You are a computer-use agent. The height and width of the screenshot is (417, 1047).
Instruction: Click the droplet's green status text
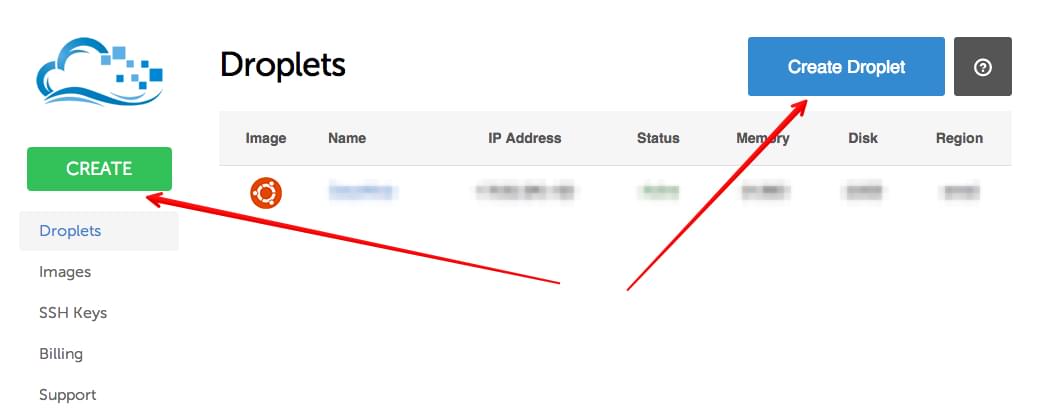pos(658,192)
